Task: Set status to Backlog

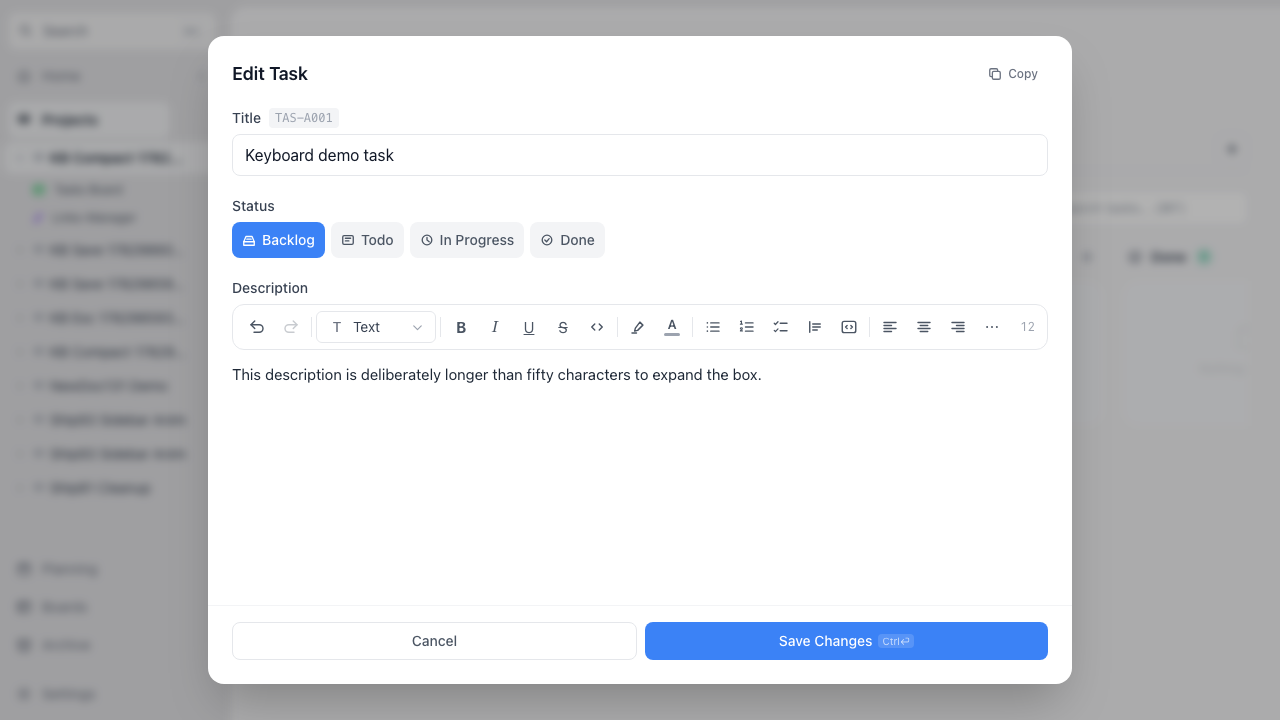Action: [278, 240]
